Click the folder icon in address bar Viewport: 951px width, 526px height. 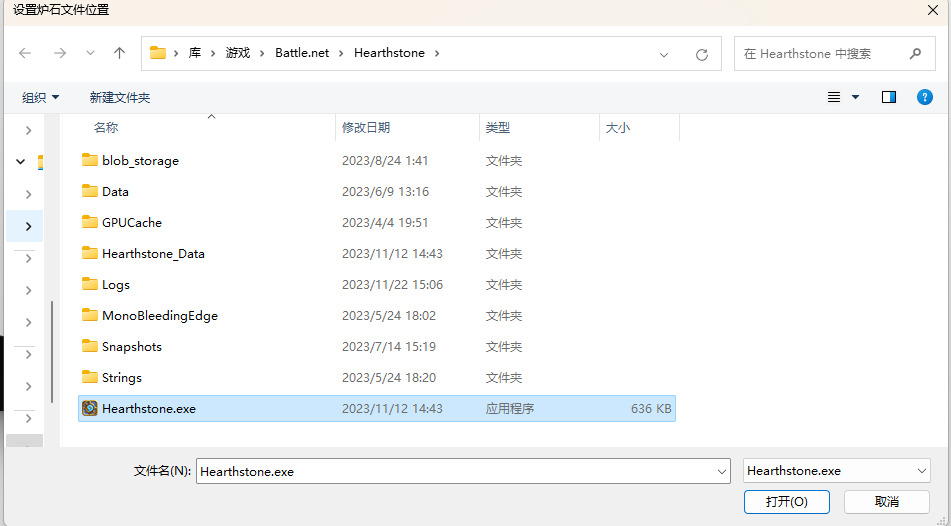pos(158,53)
